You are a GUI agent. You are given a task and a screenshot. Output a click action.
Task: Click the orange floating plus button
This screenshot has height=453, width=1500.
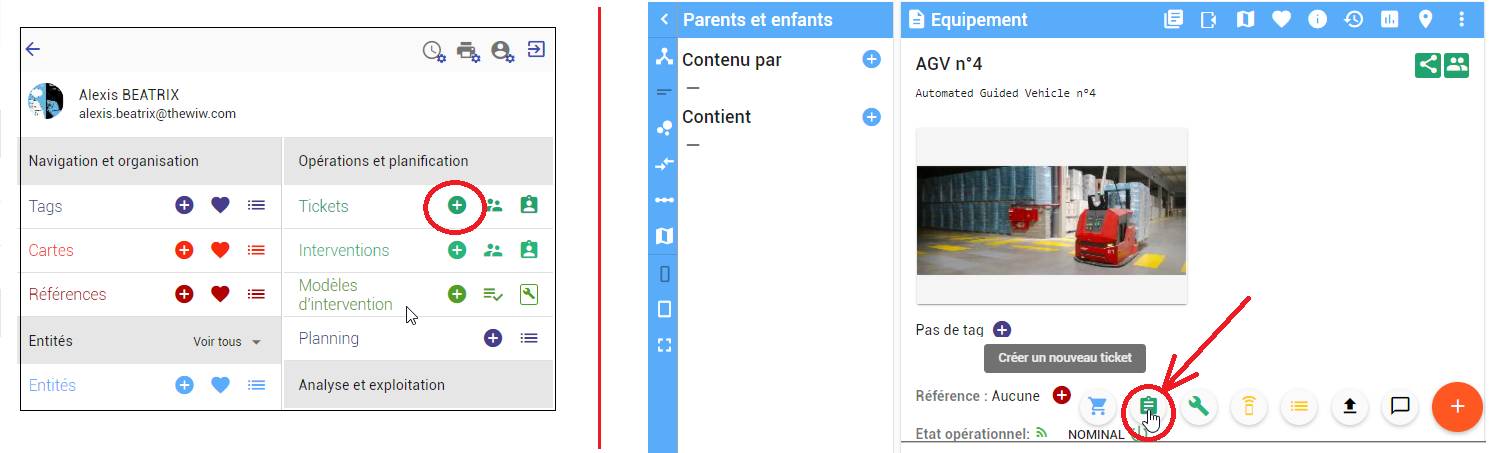tap(1457, 406)
